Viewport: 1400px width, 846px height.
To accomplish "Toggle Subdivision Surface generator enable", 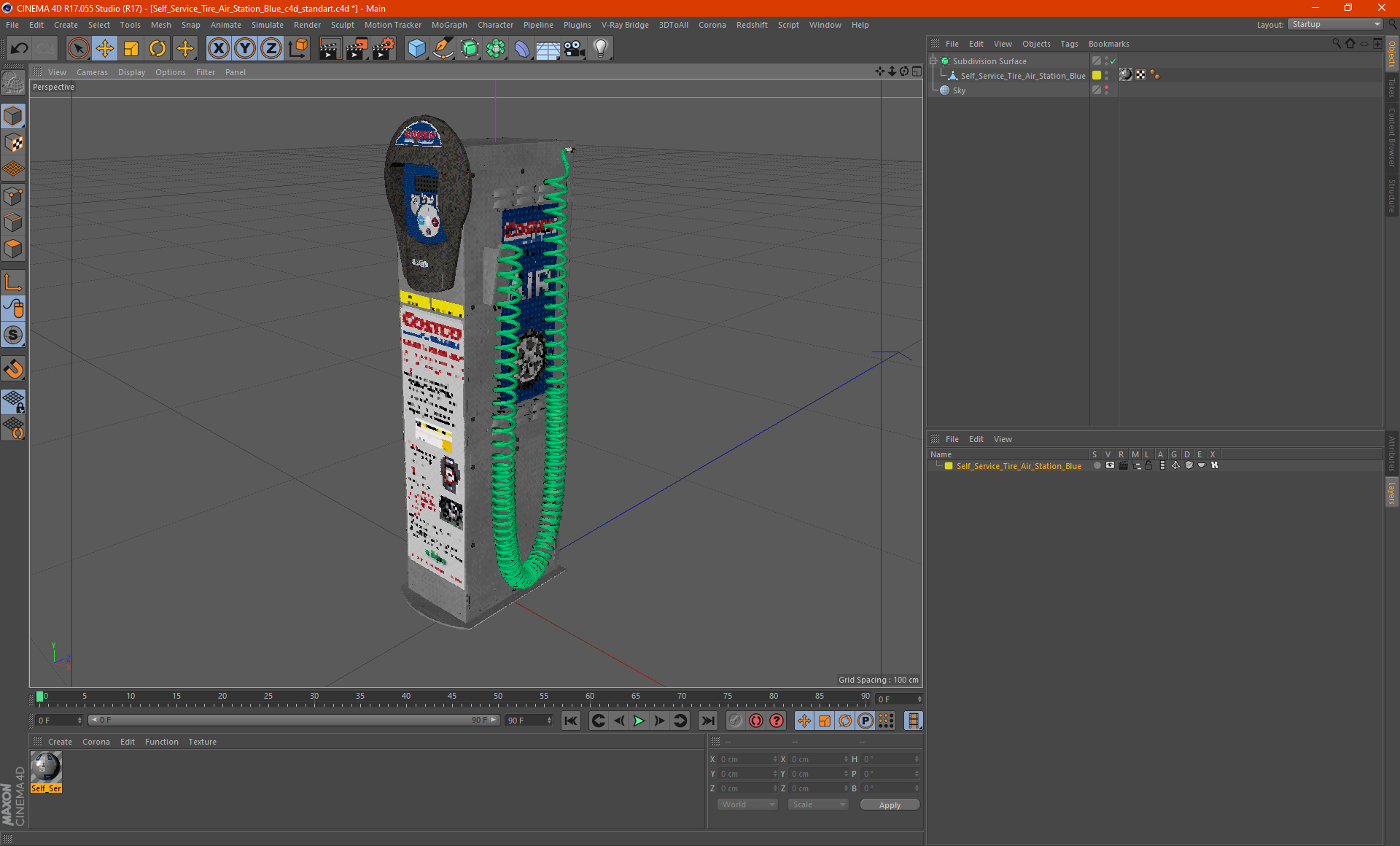I will (1113, 61).
